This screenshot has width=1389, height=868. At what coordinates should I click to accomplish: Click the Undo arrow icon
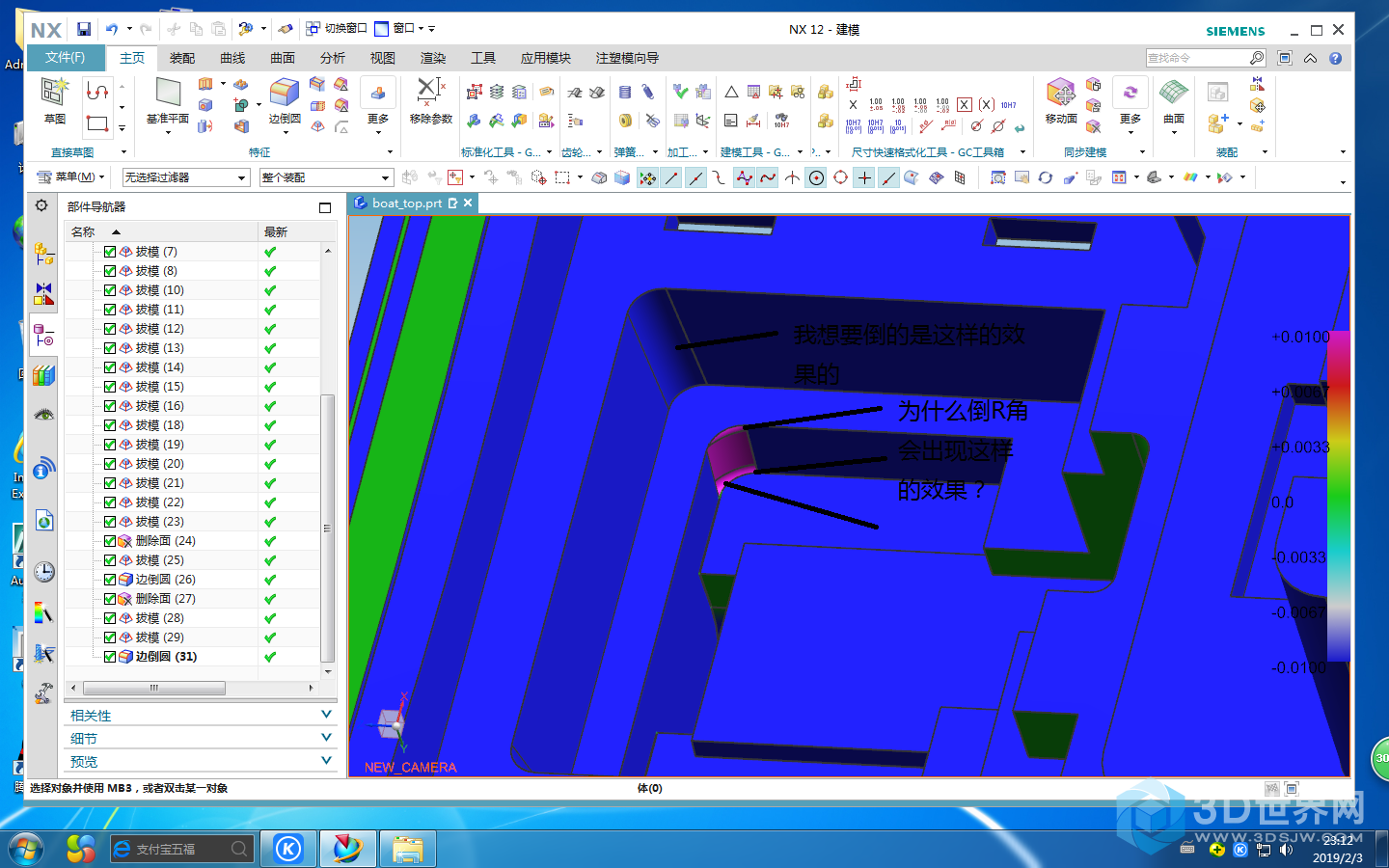coord(112,29)
